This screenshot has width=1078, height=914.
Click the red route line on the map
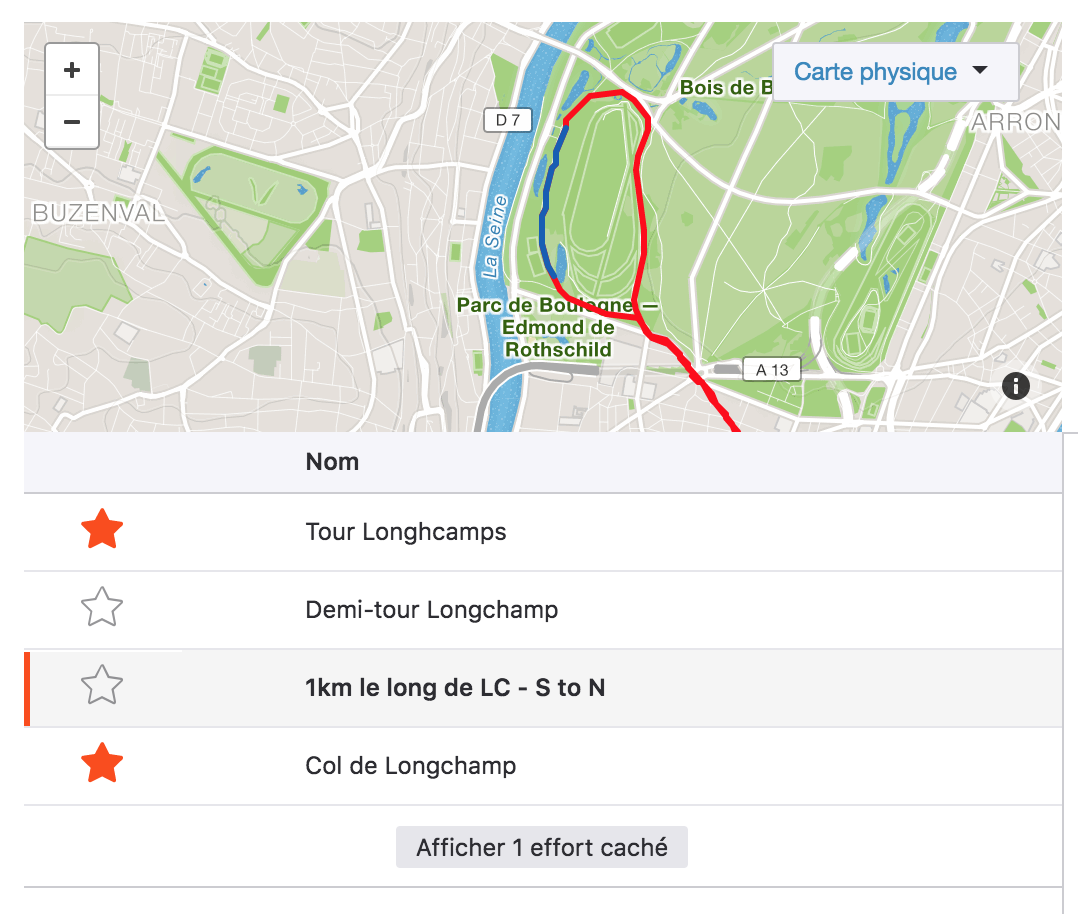click(x=642, y=206)
